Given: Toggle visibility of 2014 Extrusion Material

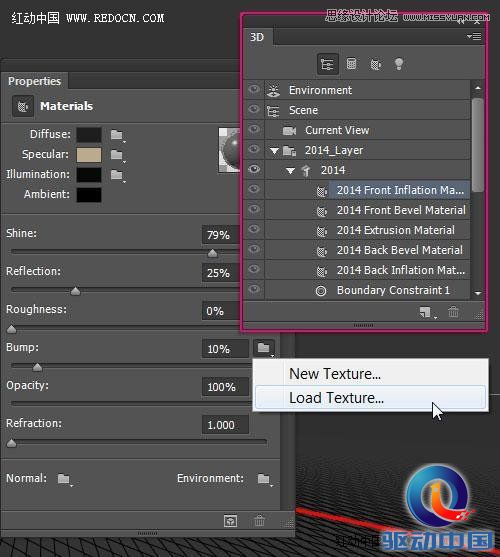Looking at the screenshot, I should click(254, 229).
